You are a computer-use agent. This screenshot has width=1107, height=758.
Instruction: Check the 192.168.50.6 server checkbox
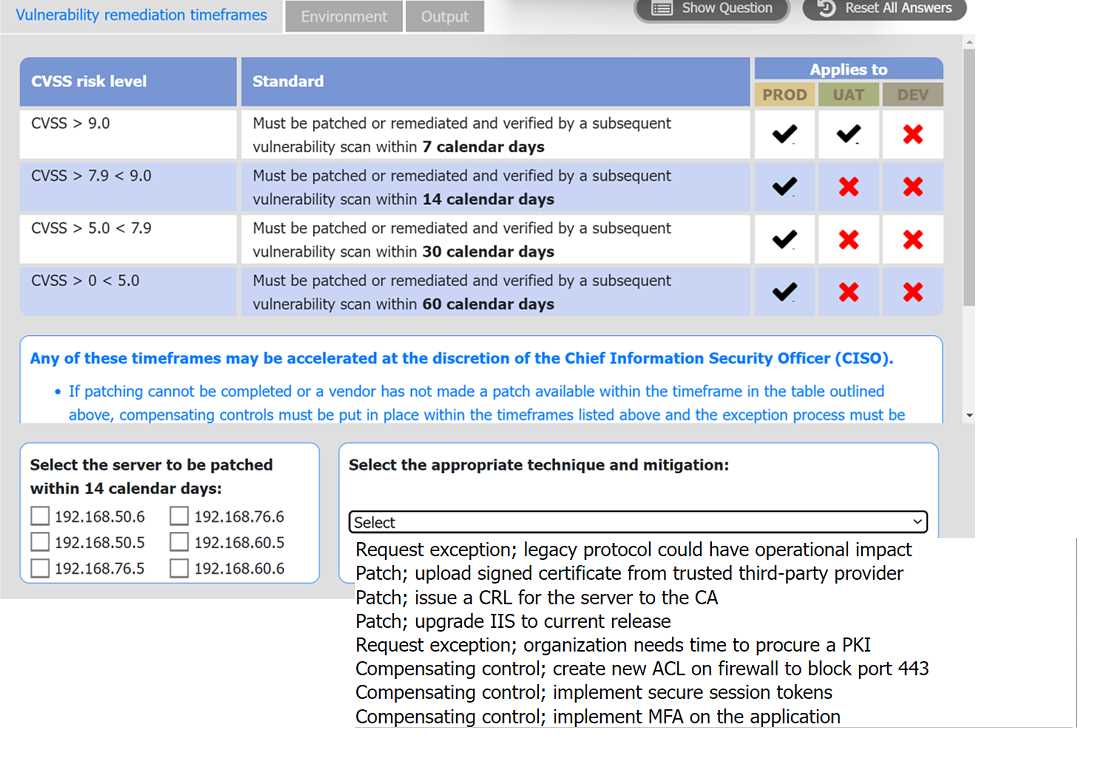(39, 515)
